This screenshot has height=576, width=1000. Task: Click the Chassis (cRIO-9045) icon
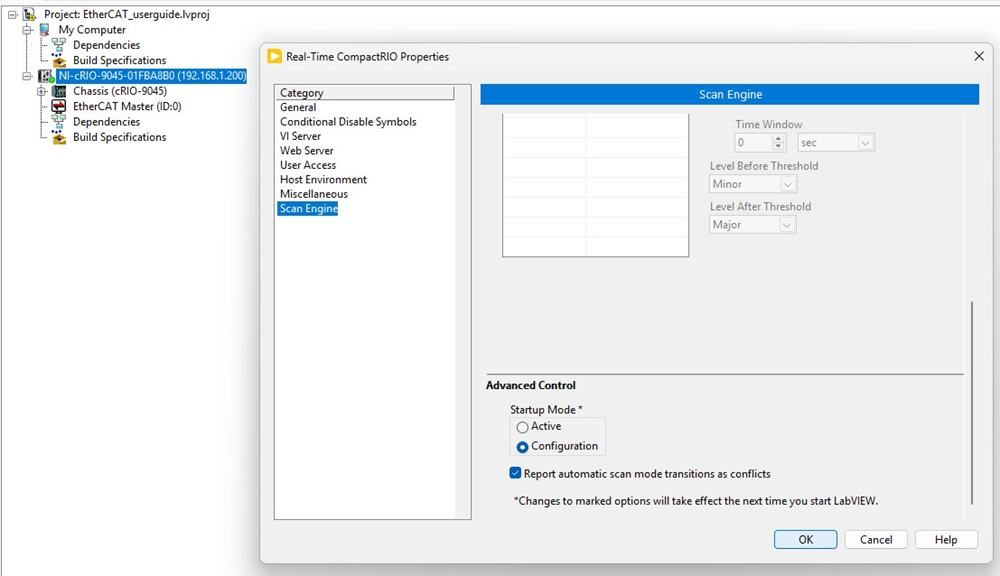point(59,91)
